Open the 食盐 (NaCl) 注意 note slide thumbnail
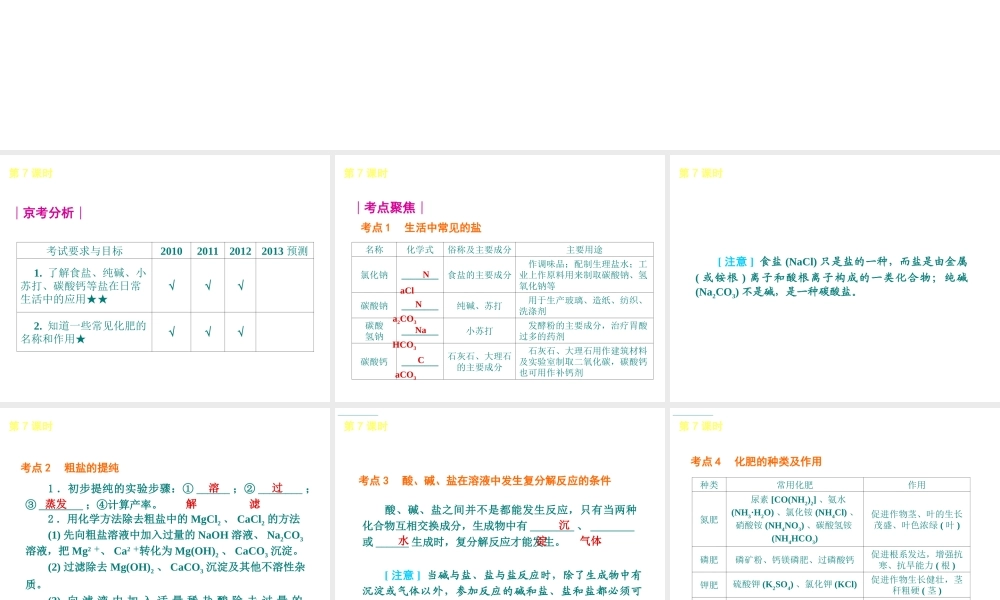Screen dimensions: 1000x600 pos(835,278)
